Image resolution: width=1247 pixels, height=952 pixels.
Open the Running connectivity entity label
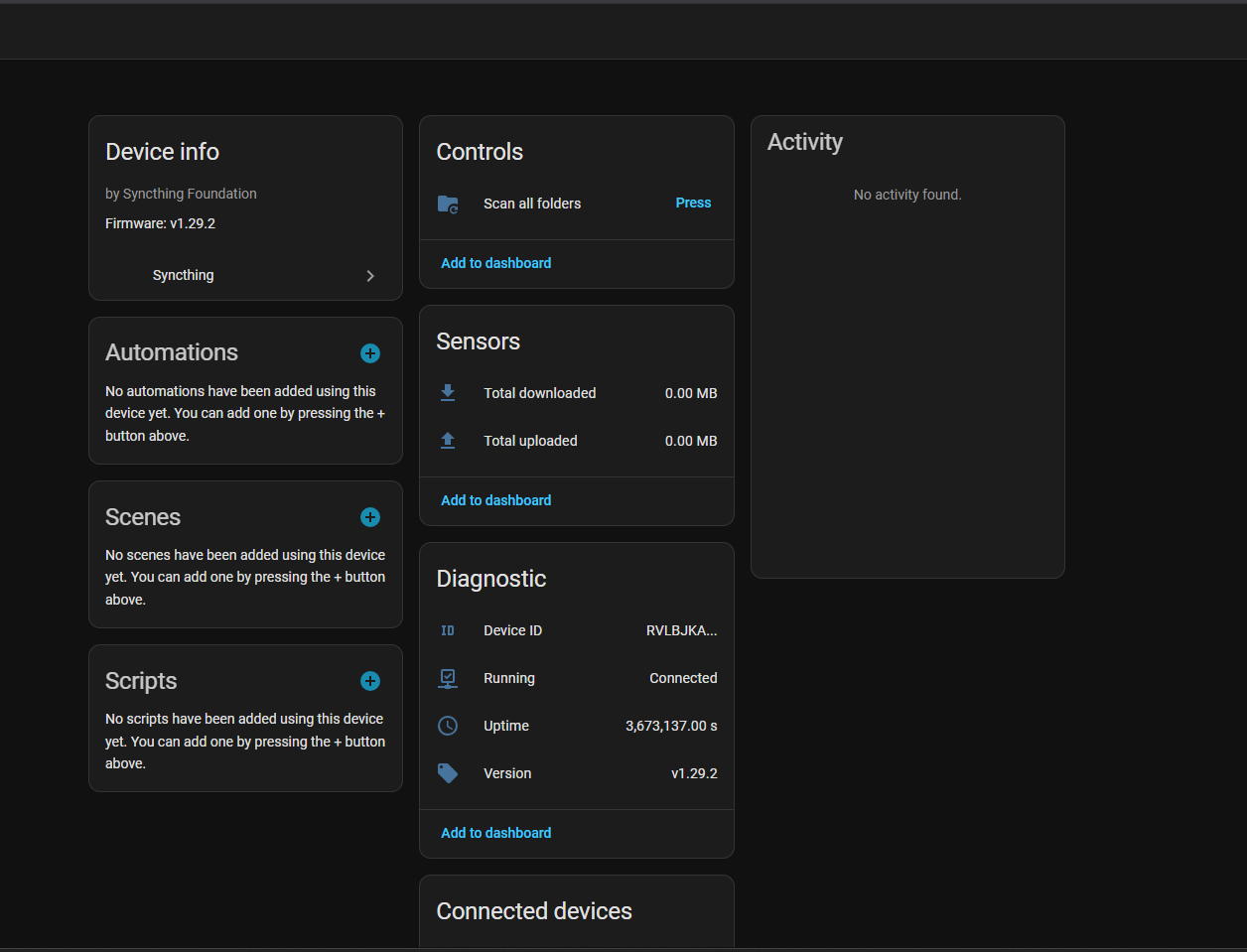coord(509,678)
